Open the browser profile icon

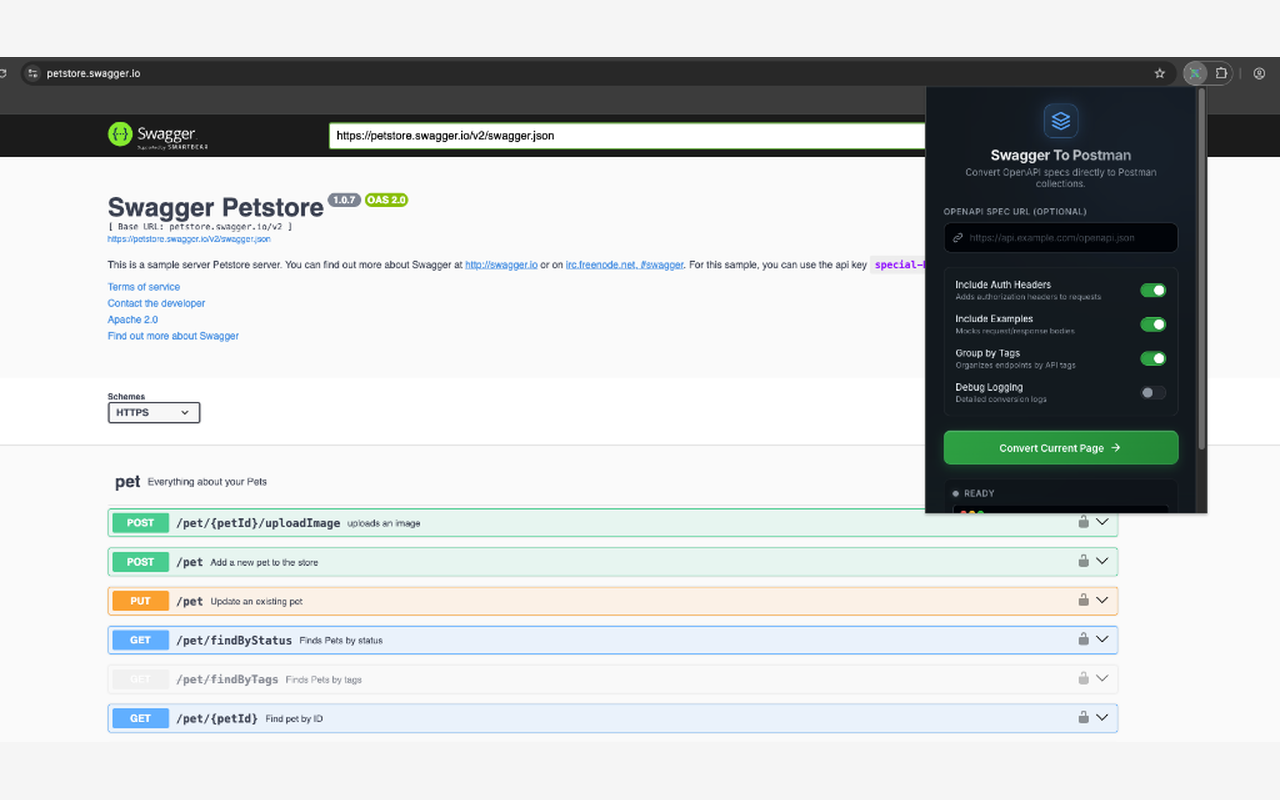pos(1259,73)
